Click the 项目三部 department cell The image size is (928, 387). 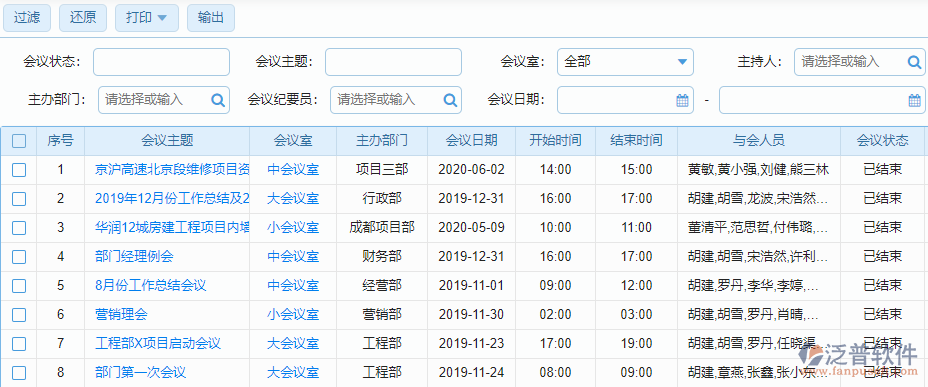click(382, 170)
